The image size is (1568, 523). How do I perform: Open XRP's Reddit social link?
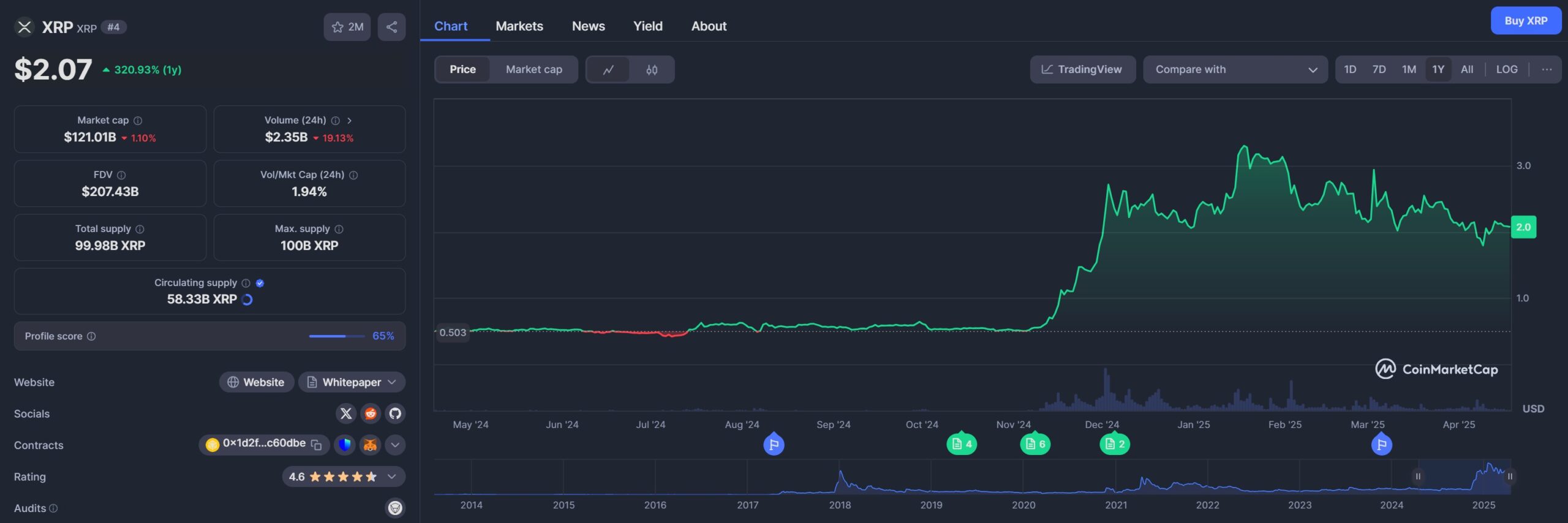point(371,414)
